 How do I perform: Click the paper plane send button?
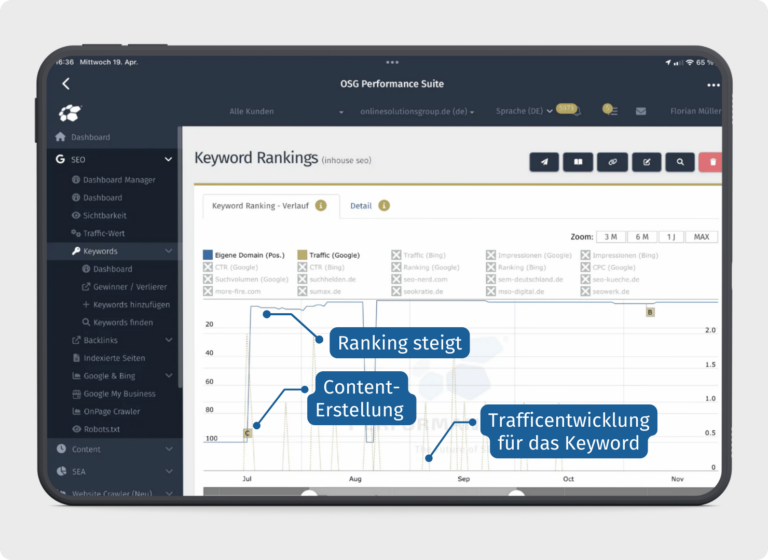pos(544,162)
